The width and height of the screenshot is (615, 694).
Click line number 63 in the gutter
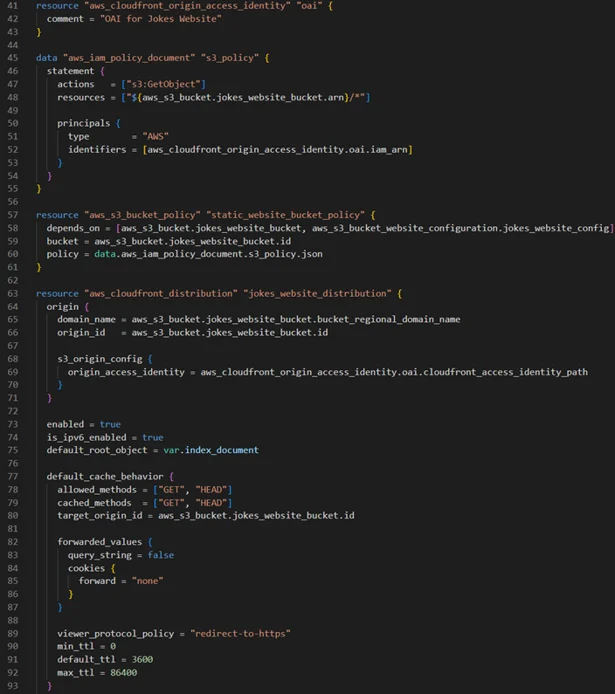(x=11, y=293)
